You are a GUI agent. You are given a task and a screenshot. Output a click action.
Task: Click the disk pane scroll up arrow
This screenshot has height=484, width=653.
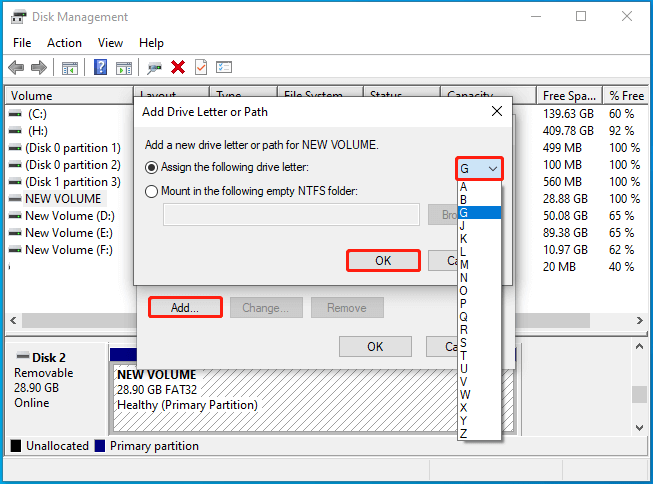click(x=639, y=347)
